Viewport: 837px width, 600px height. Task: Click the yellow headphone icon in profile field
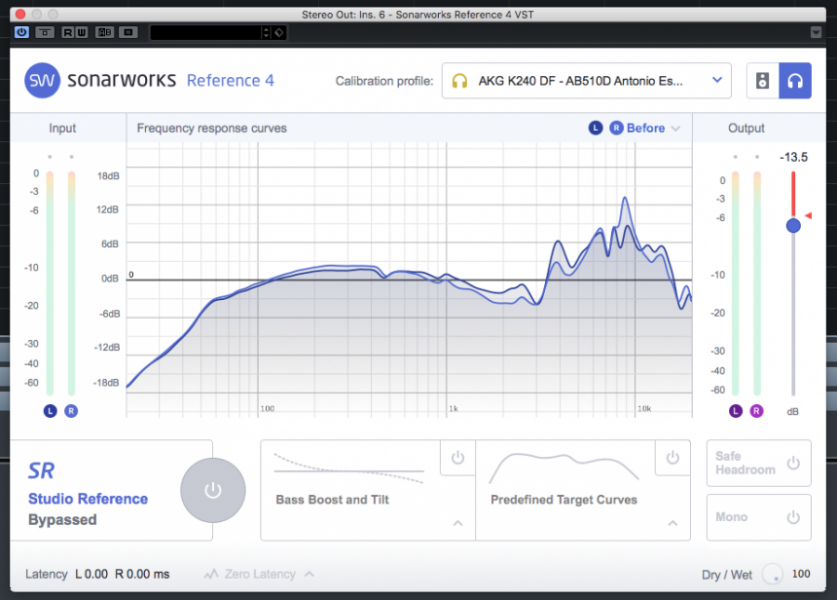(460, 81)
